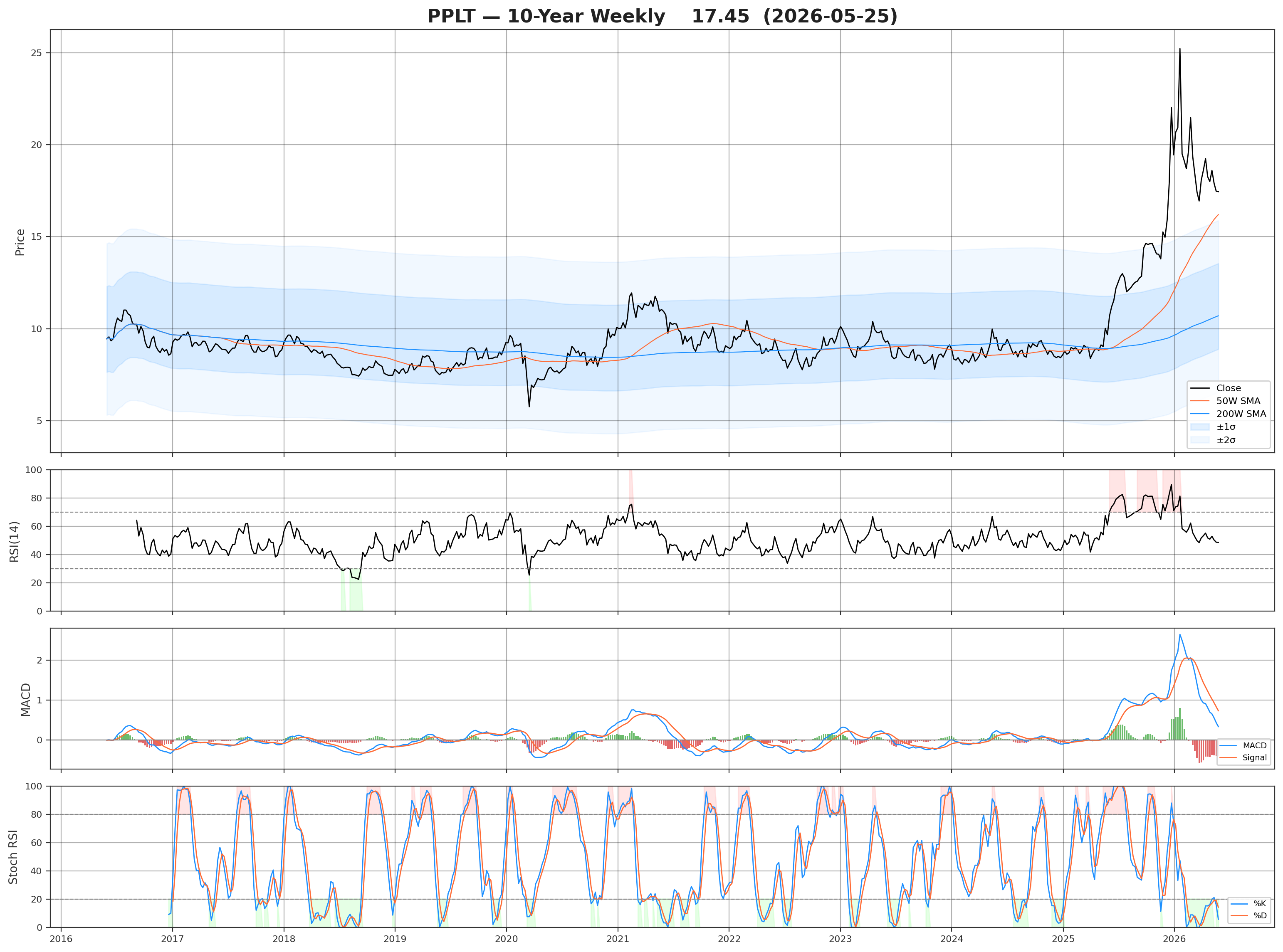Screen dimensions: 1283x952
Task: Click the '2017' x-axis tick label
Action: click(172, 940)
